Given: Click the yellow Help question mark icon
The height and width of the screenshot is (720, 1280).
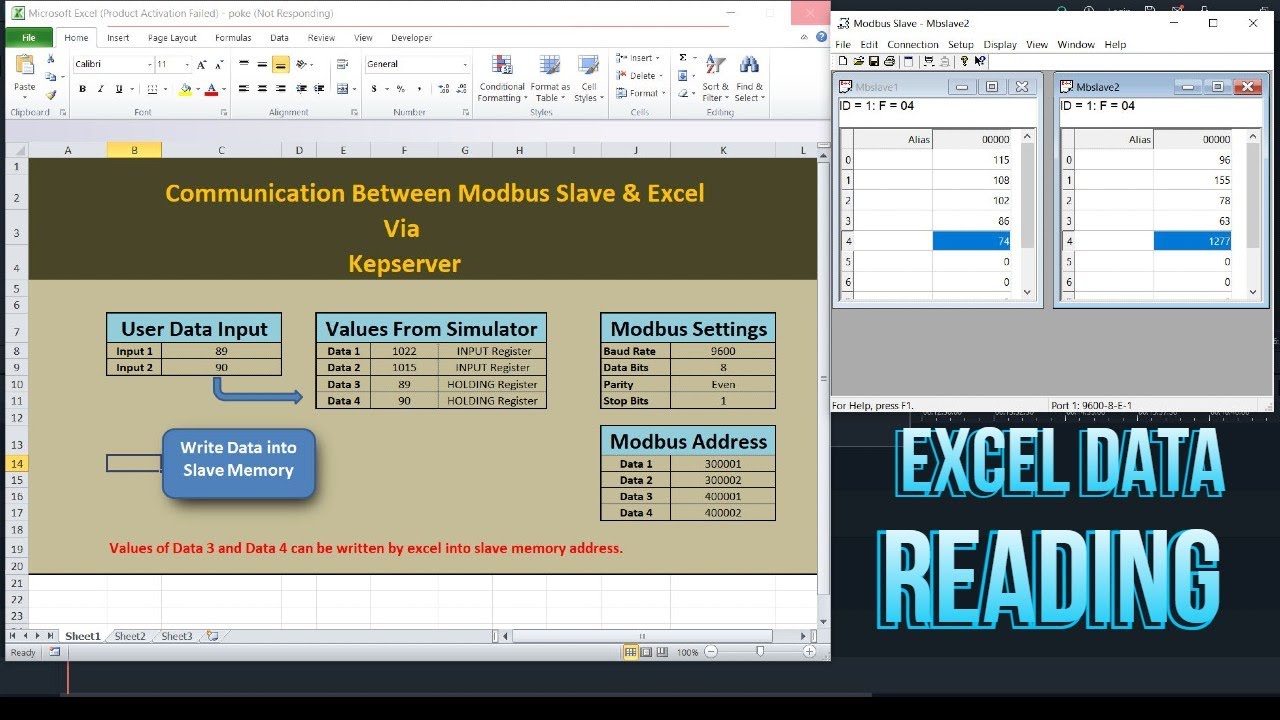Looking at the screenshot, I should point(964,61).
